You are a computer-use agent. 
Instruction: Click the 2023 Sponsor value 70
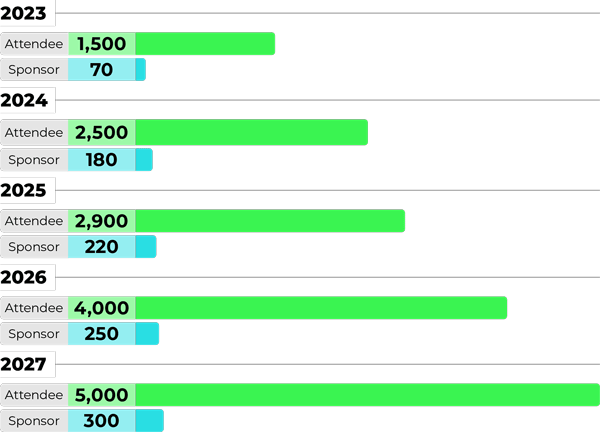[102, 70]
